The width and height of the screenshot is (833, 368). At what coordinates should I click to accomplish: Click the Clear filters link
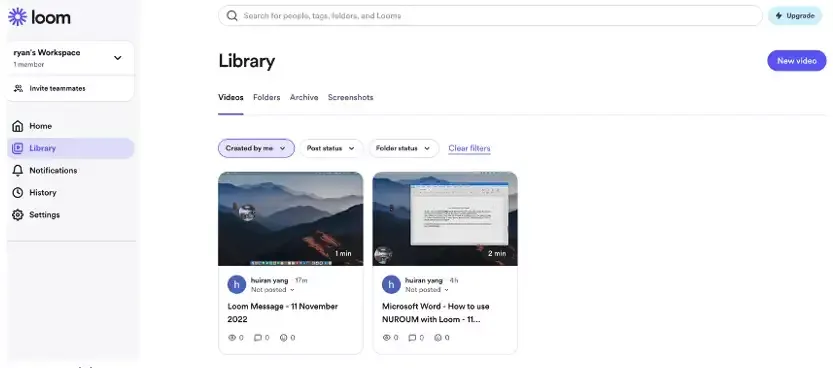470,149
